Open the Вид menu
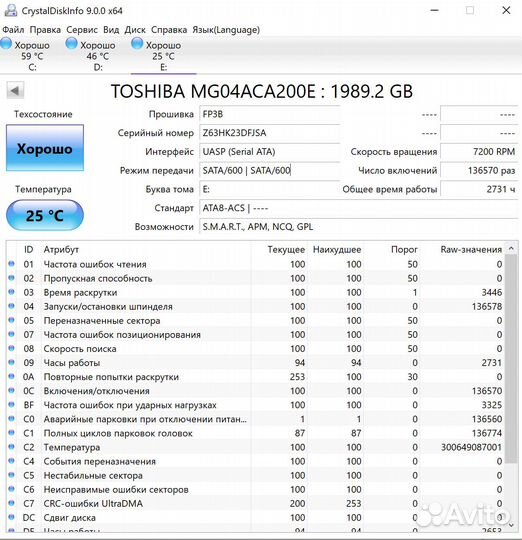Image resolution: width=522 pixels, height=540 pixels. pyautogui.click(x=111, y=30)
